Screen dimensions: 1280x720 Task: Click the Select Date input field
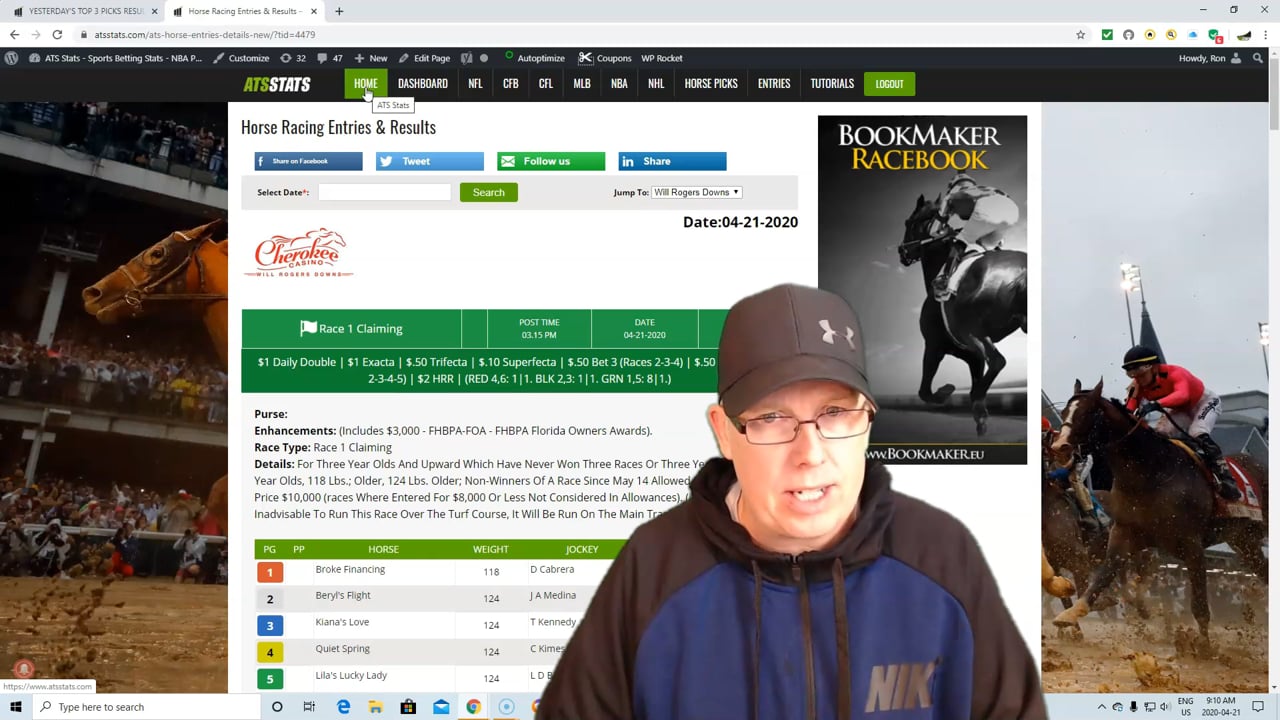pyautogui.click(x=385, y=192)
